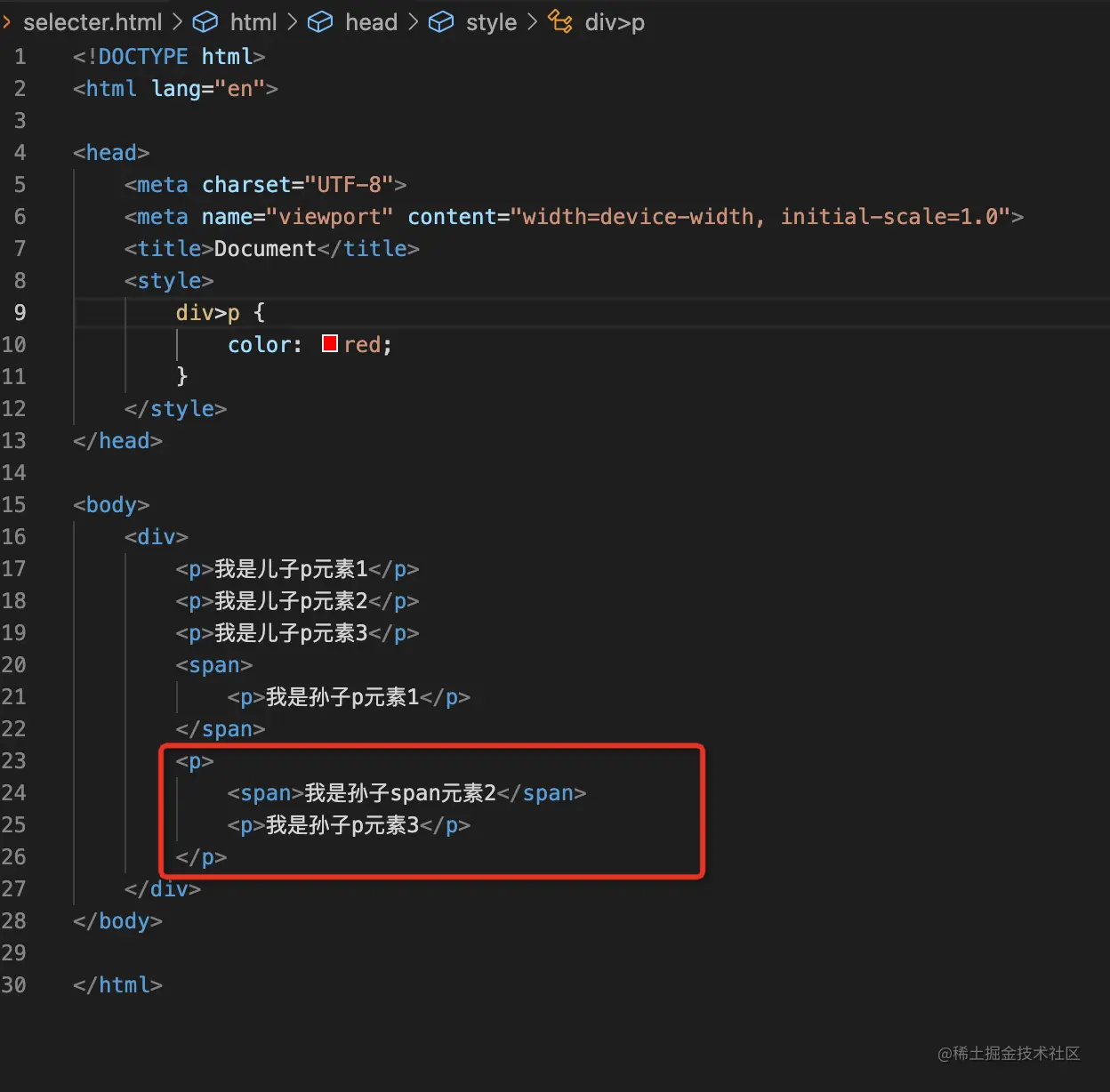Image resolution: width=1110 pixels, height=1092 pixels.
Task: Click the selector symbol icon before div>p
Action: click(x=560, y=21)
